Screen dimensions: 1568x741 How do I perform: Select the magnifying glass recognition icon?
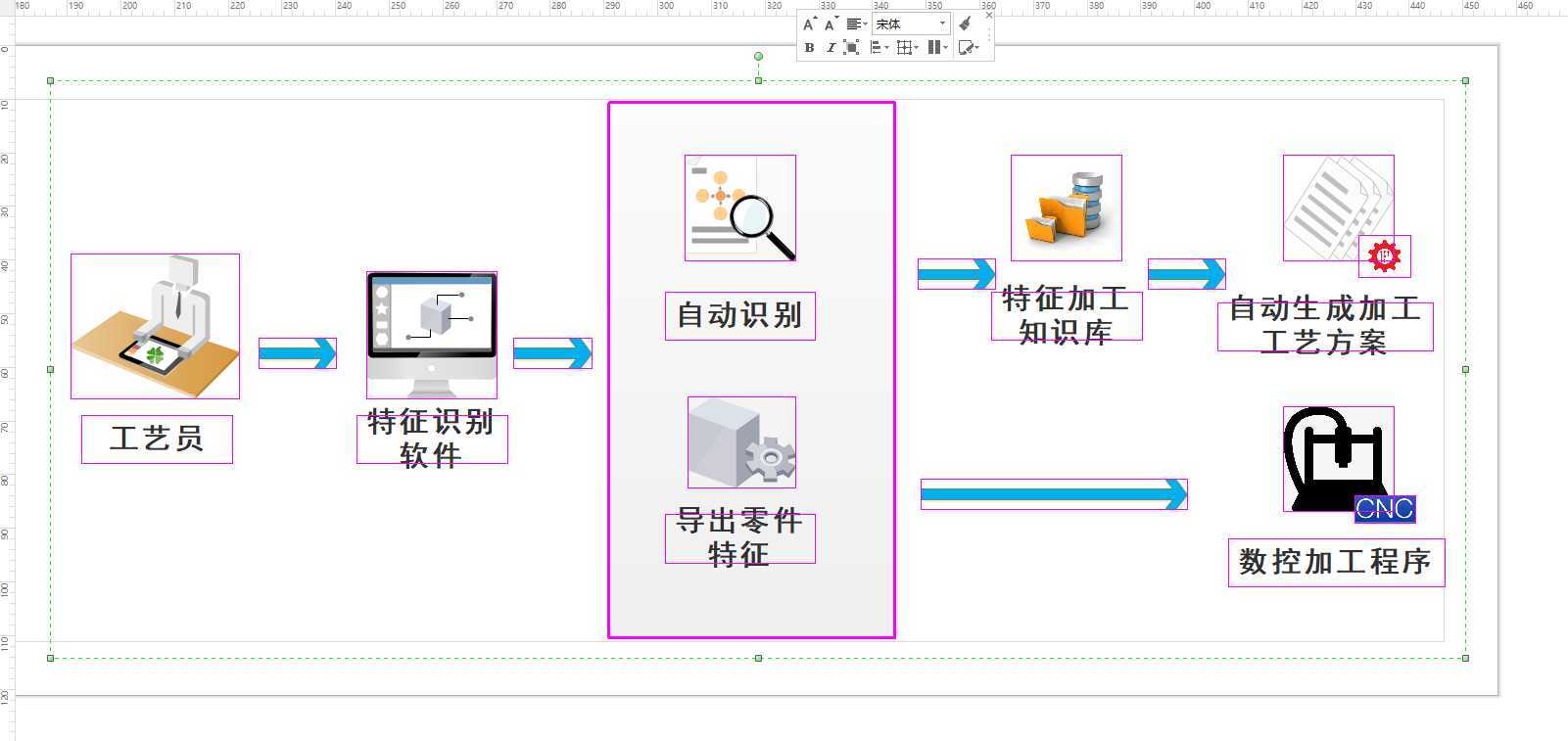[x=740, y=208]
